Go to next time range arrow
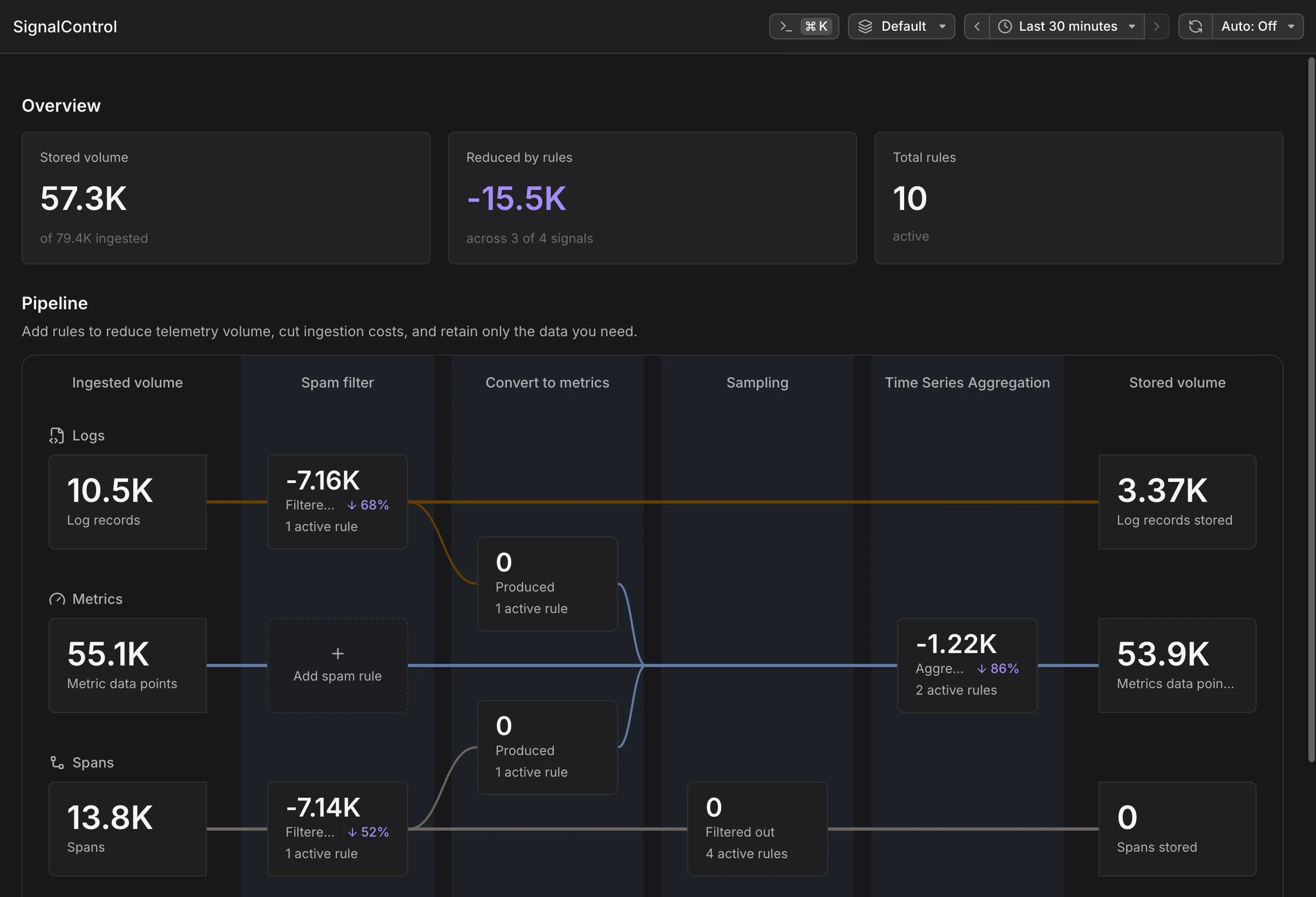The width and height of the screenshot is (1316, 897). [1156, 27]
